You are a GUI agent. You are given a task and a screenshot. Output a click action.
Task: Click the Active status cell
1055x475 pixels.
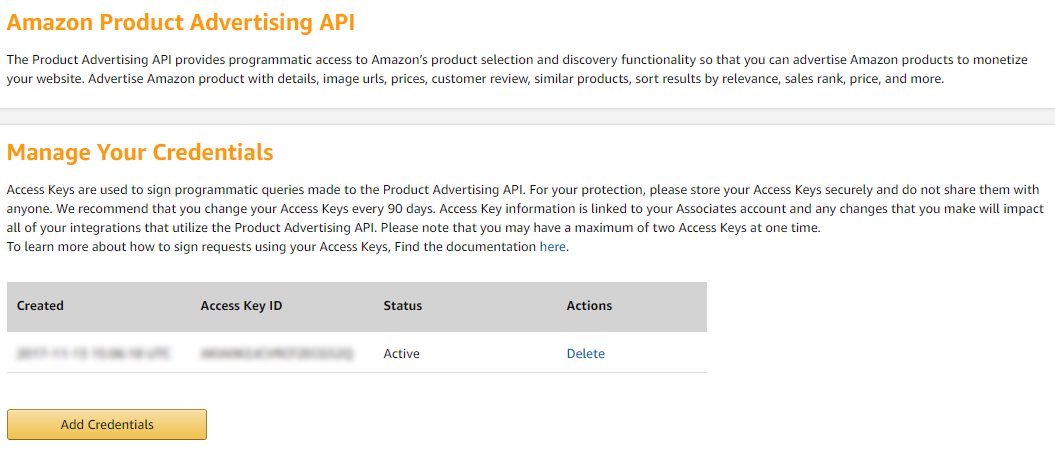[x=402, y=353]
